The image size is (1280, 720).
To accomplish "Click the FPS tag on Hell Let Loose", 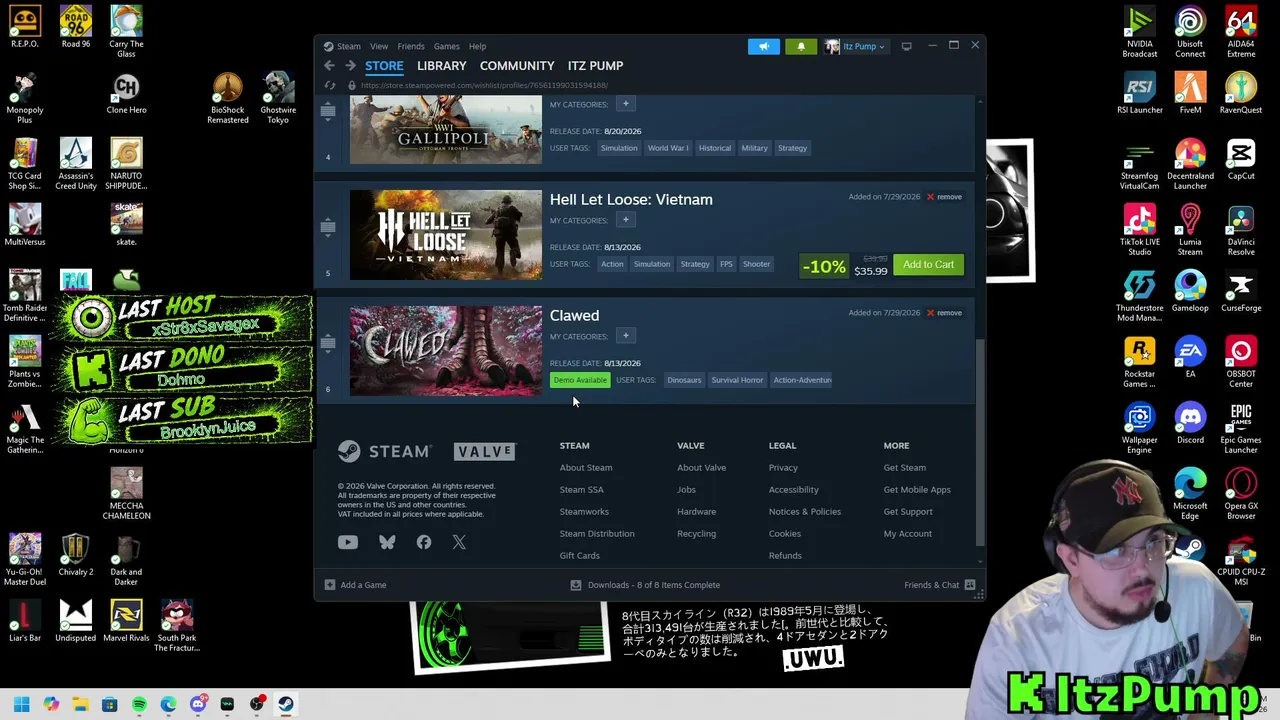I will [726, 264].
